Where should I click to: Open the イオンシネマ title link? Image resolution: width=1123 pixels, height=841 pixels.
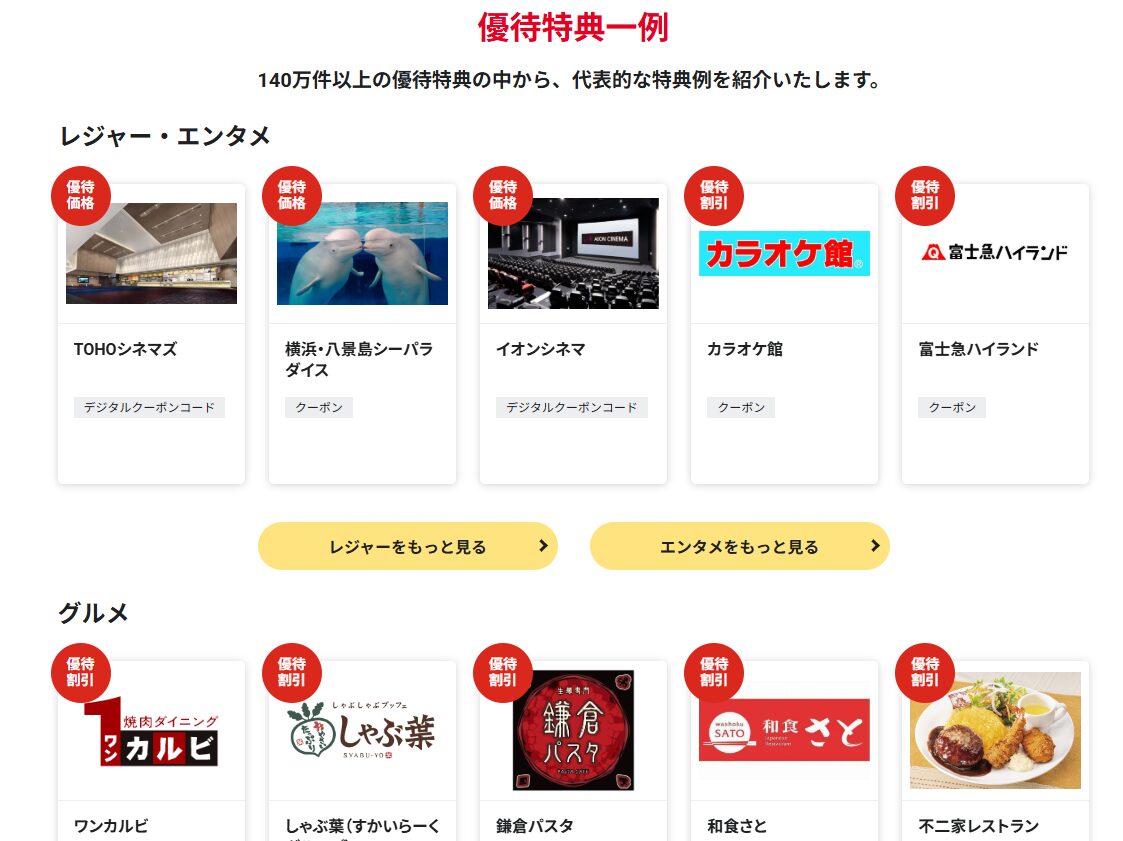tap(541, 350)
